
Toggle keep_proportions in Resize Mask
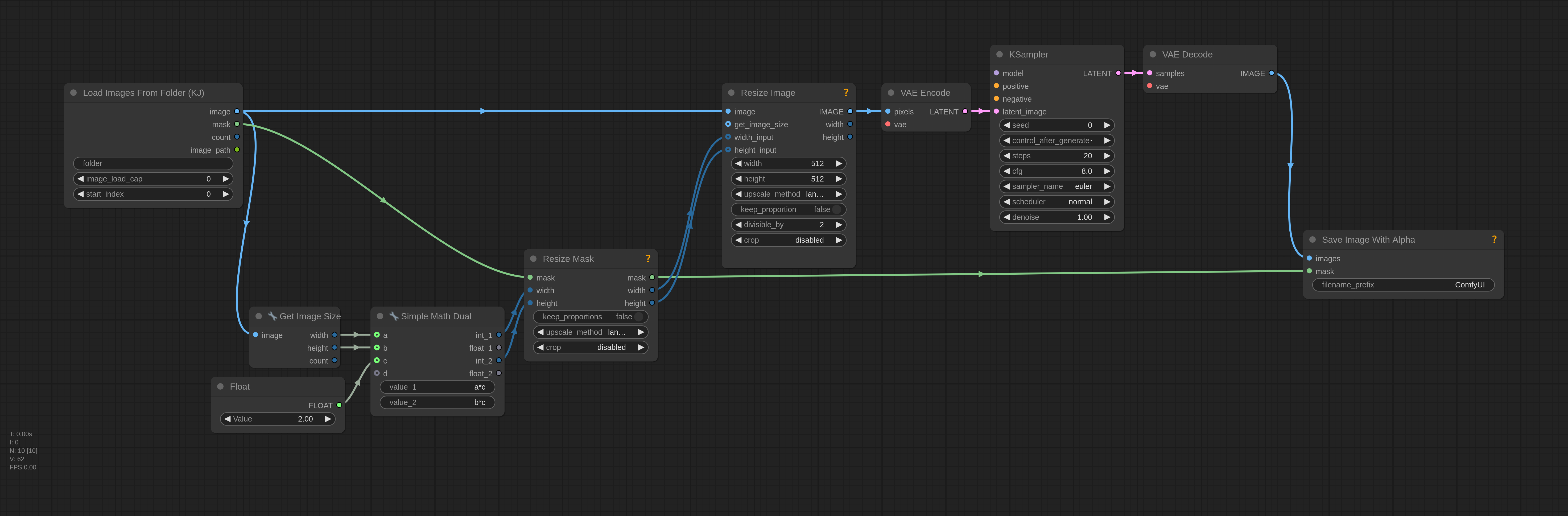pos(591,316)
